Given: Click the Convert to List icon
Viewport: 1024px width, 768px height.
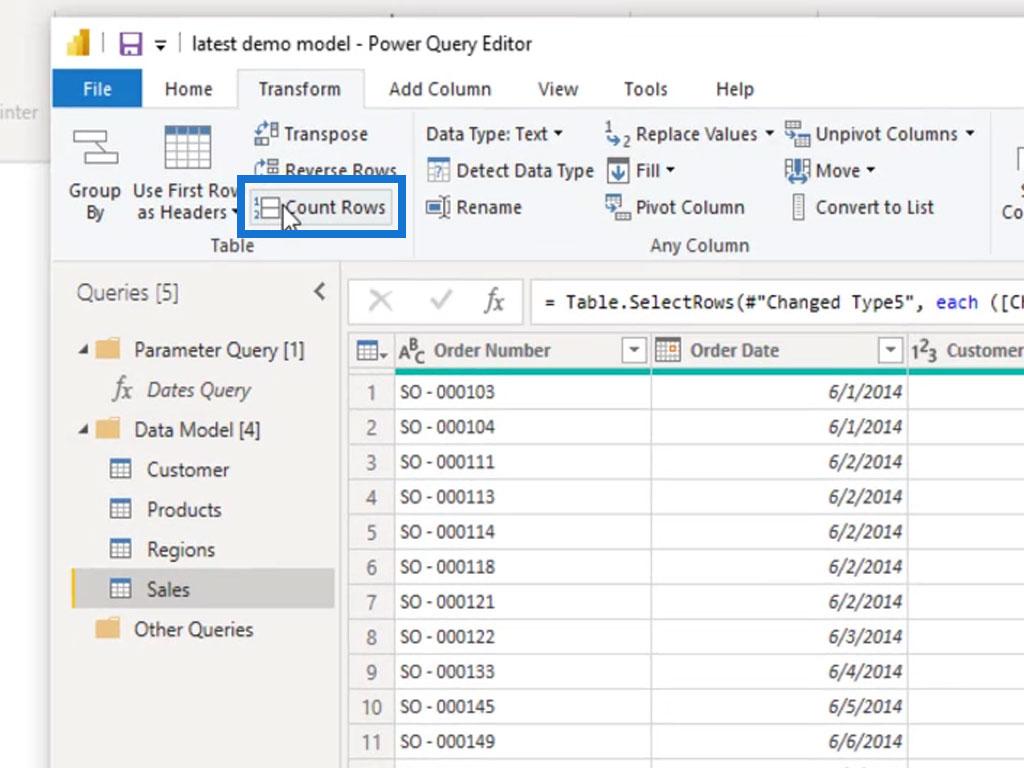Looking at the screenshot, I should coord(798,208).
